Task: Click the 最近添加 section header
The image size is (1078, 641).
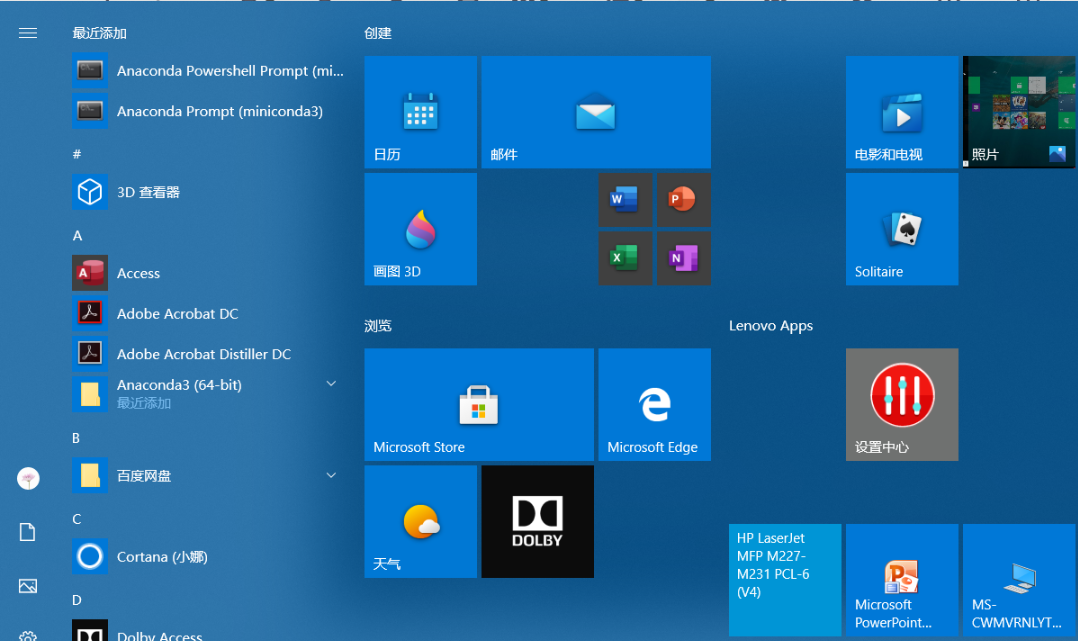Action: (x=100, y=33)
